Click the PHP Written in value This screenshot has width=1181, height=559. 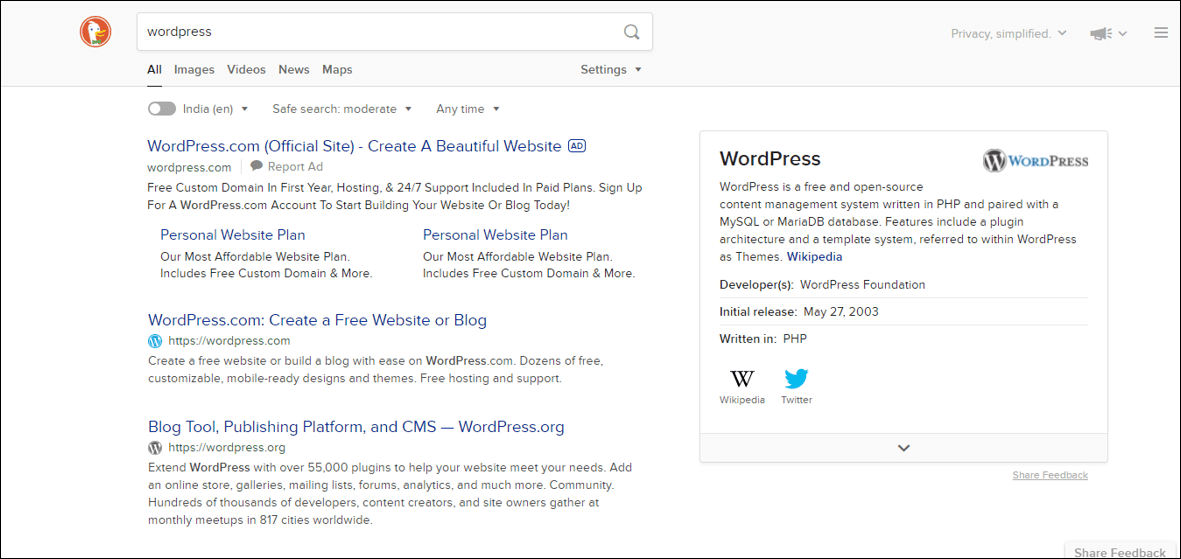pos(795,339)
